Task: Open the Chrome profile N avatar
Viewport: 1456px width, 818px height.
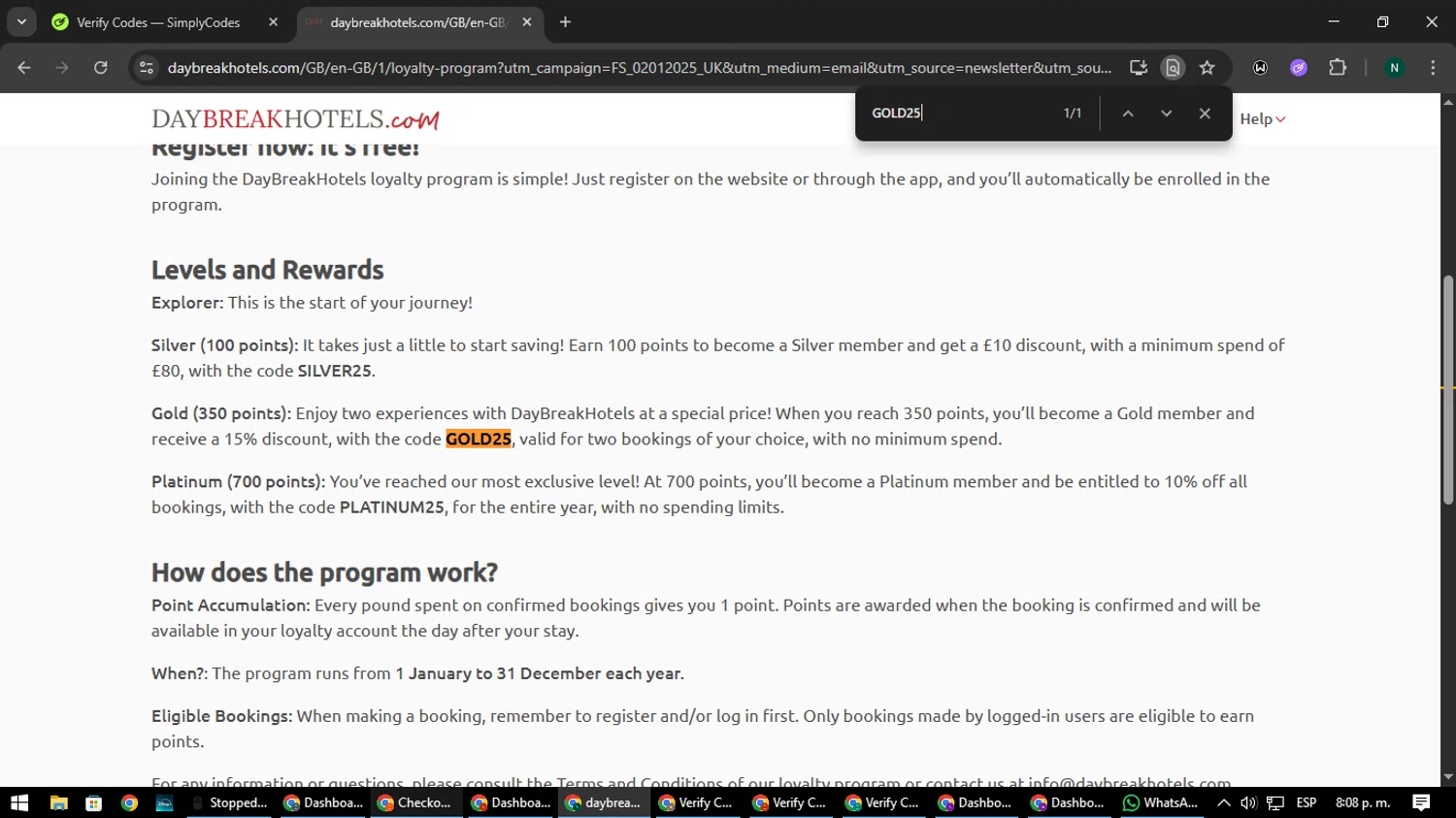Action: pos(1394,68)
